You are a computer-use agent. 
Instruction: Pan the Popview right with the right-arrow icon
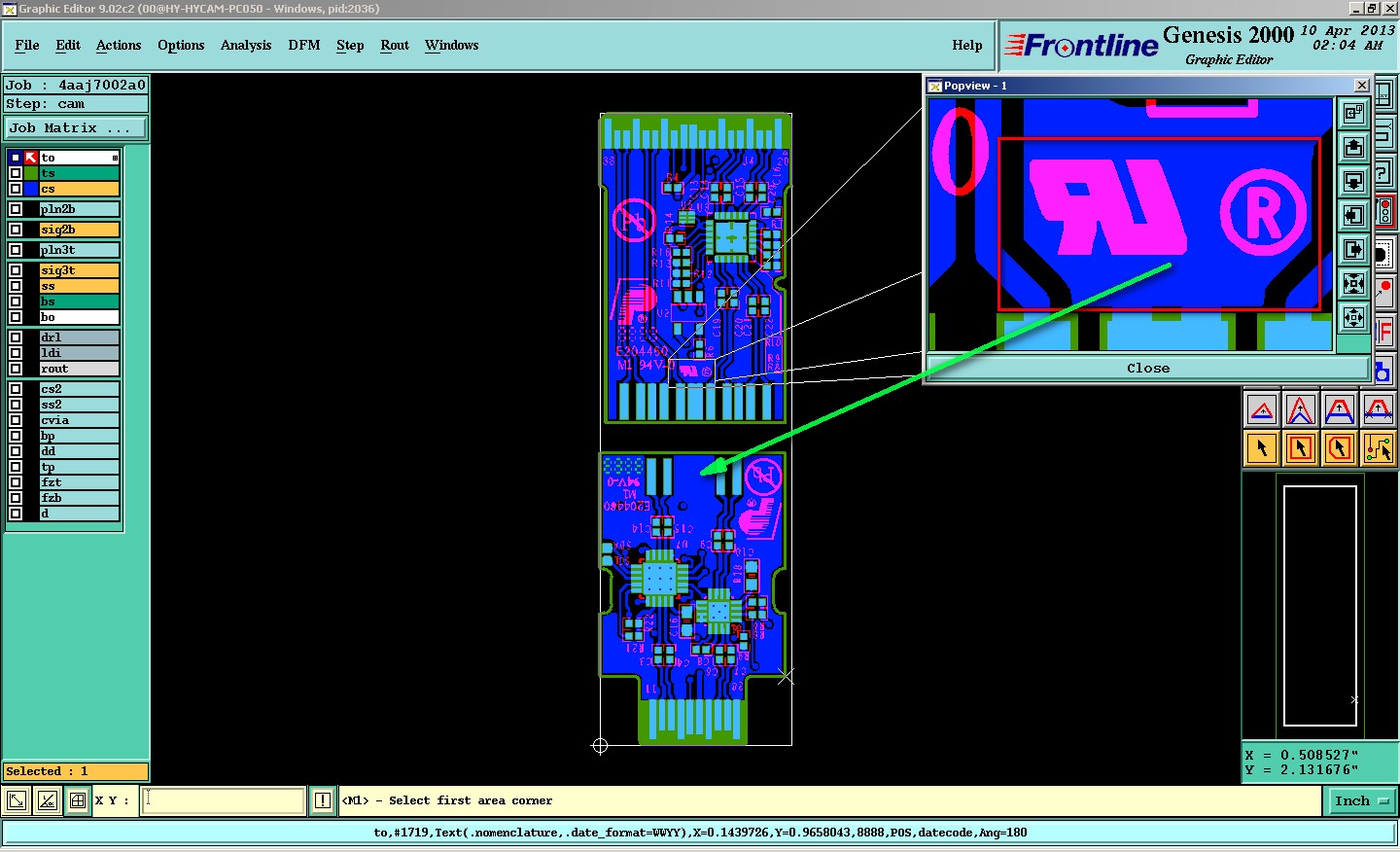(1353, 250)
